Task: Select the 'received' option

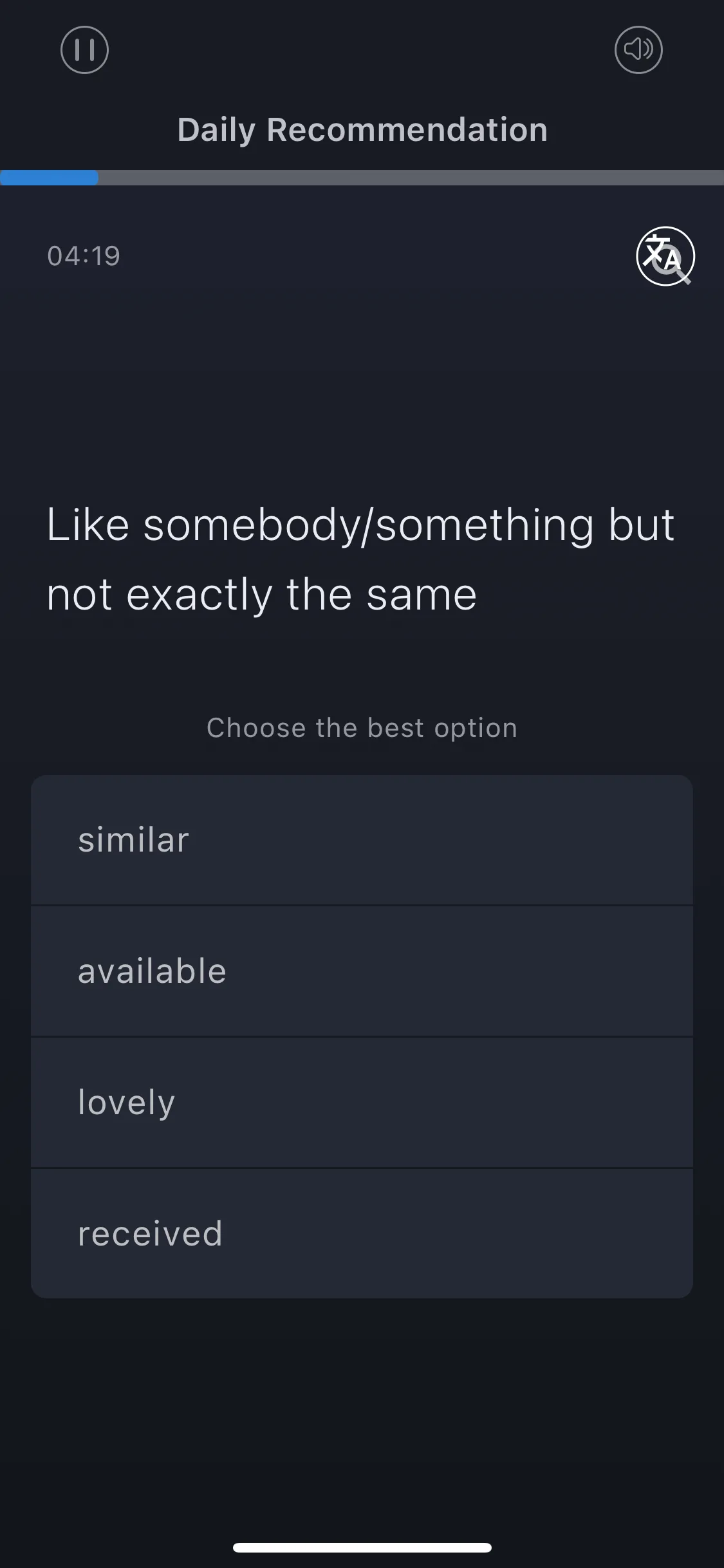Action: point(362,1233)
